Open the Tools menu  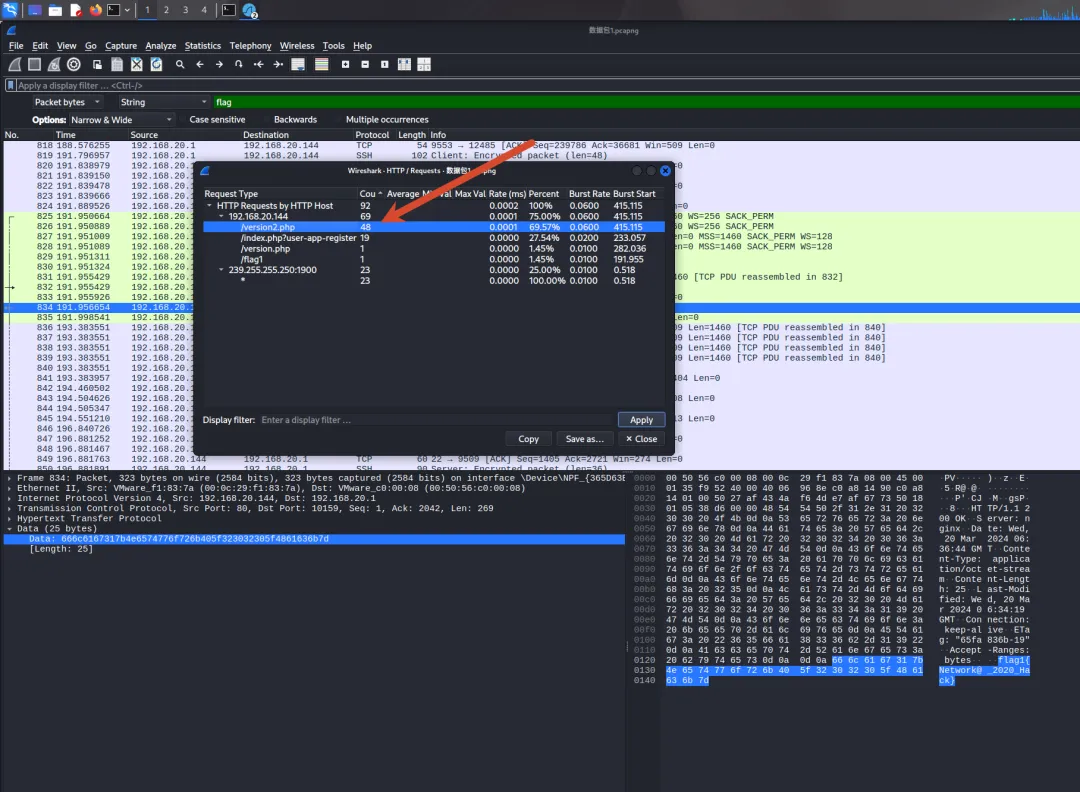click(x=333, y=46)
